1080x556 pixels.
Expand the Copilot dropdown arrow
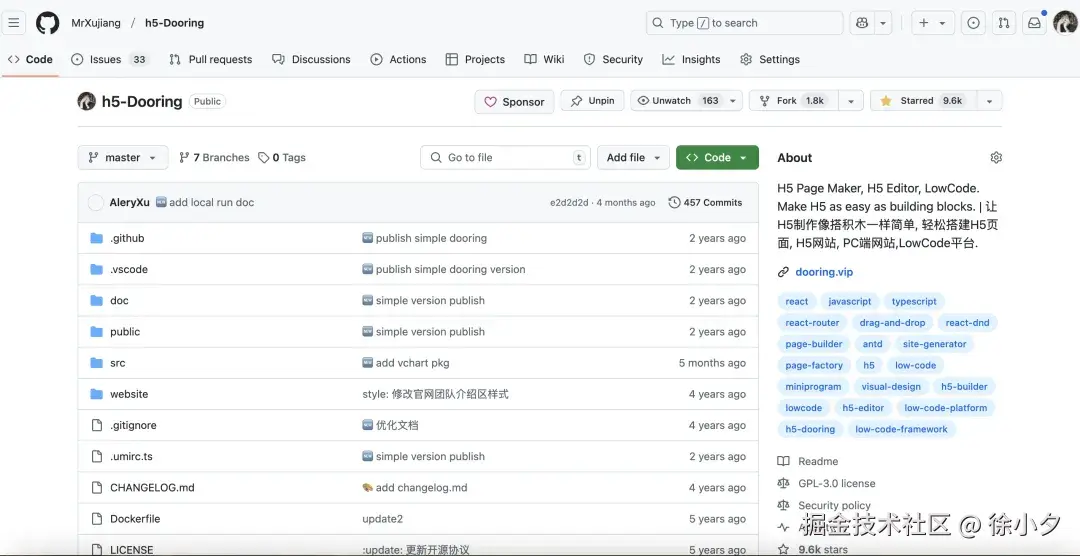(883, 23)
